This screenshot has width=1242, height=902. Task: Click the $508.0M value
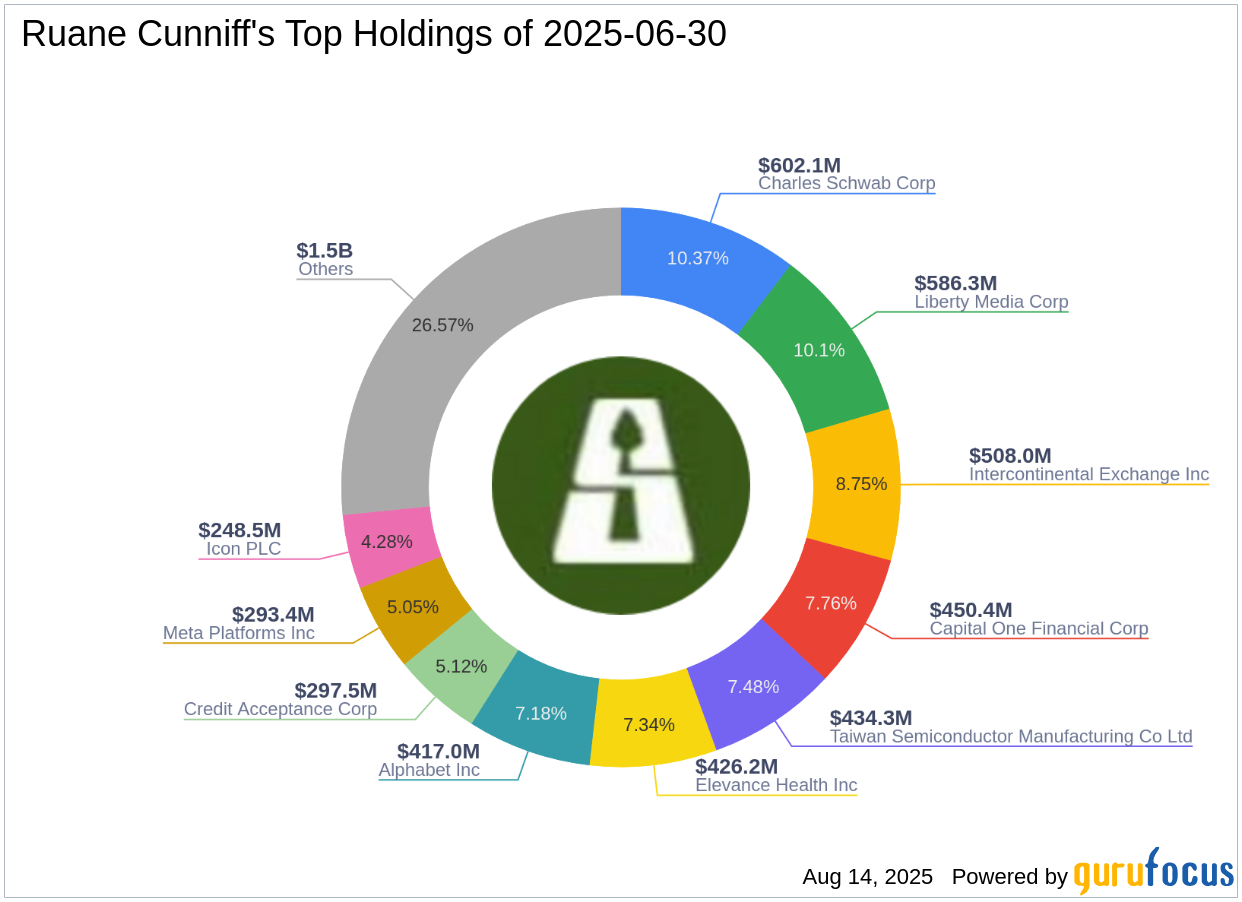1010,456
